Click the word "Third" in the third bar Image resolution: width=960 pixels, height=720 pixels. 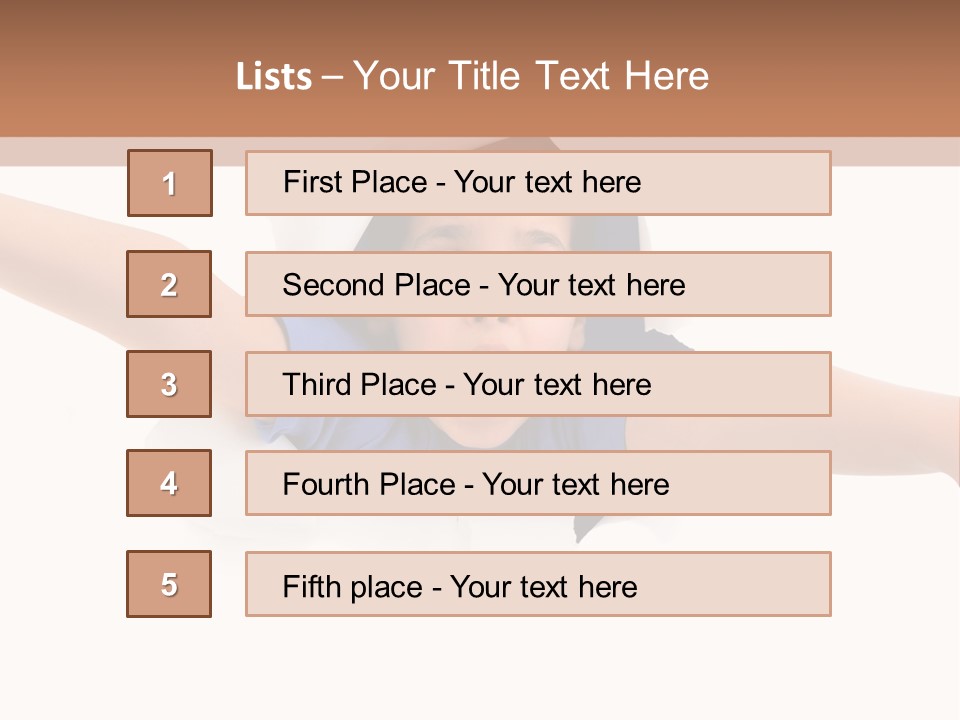(316, 385)
